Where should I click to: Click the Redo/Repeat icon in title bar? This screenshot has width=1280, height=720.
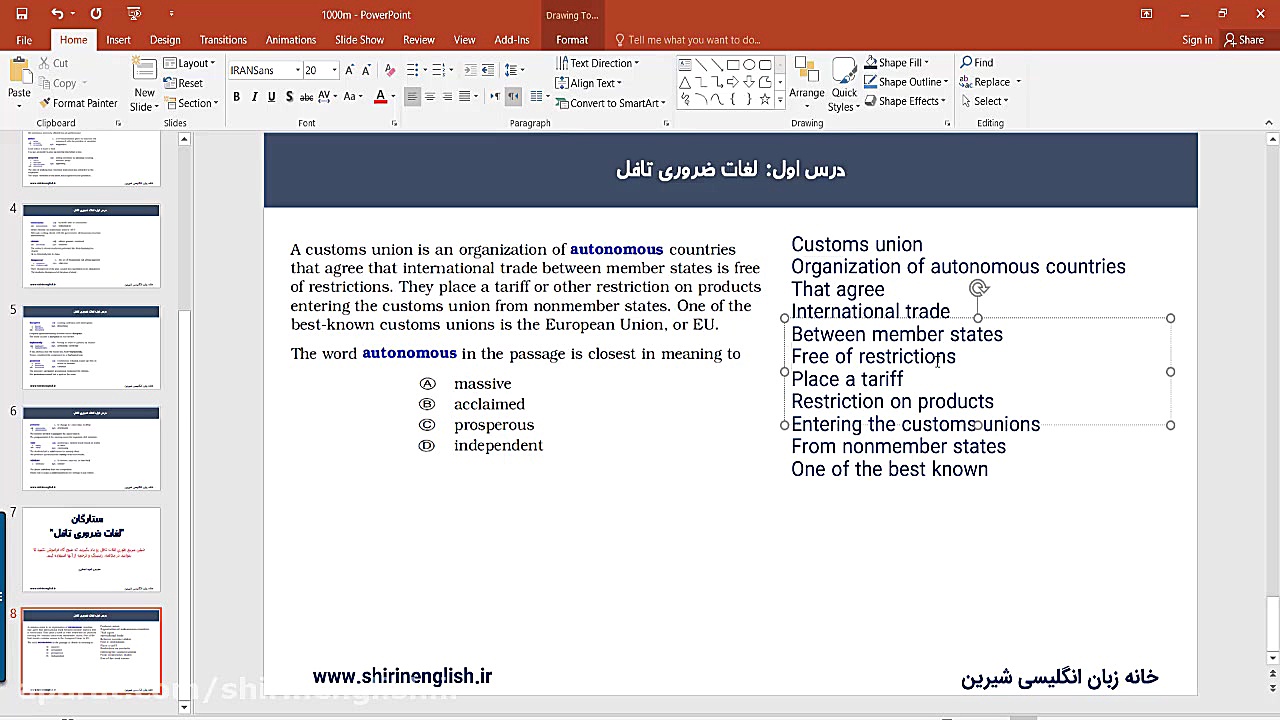point(96,14)
